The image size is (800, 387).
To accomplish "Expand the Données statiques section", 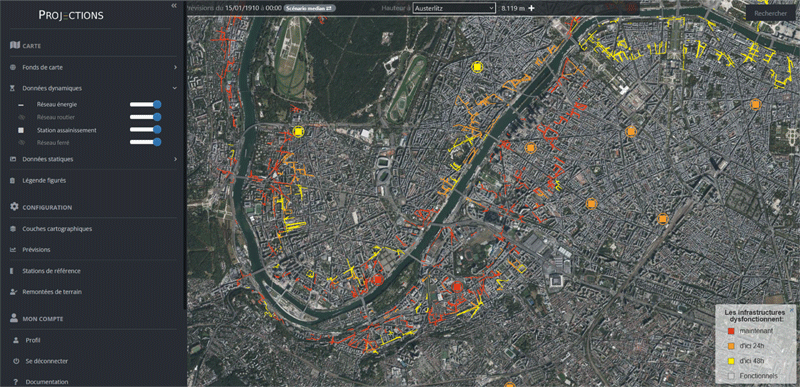I will (93, 159).
